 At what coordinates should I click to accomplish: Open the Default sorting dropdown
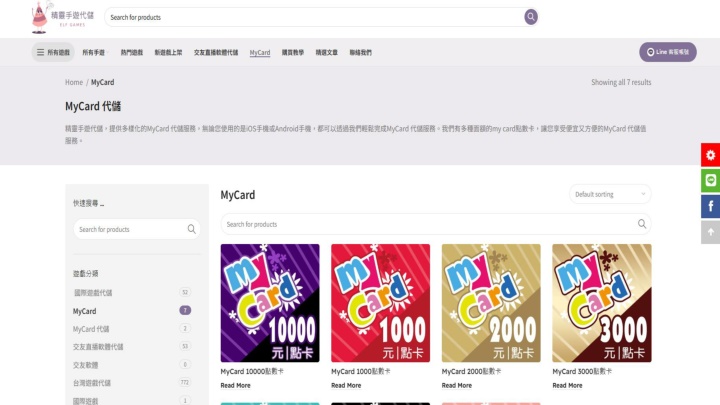[610, 194]
